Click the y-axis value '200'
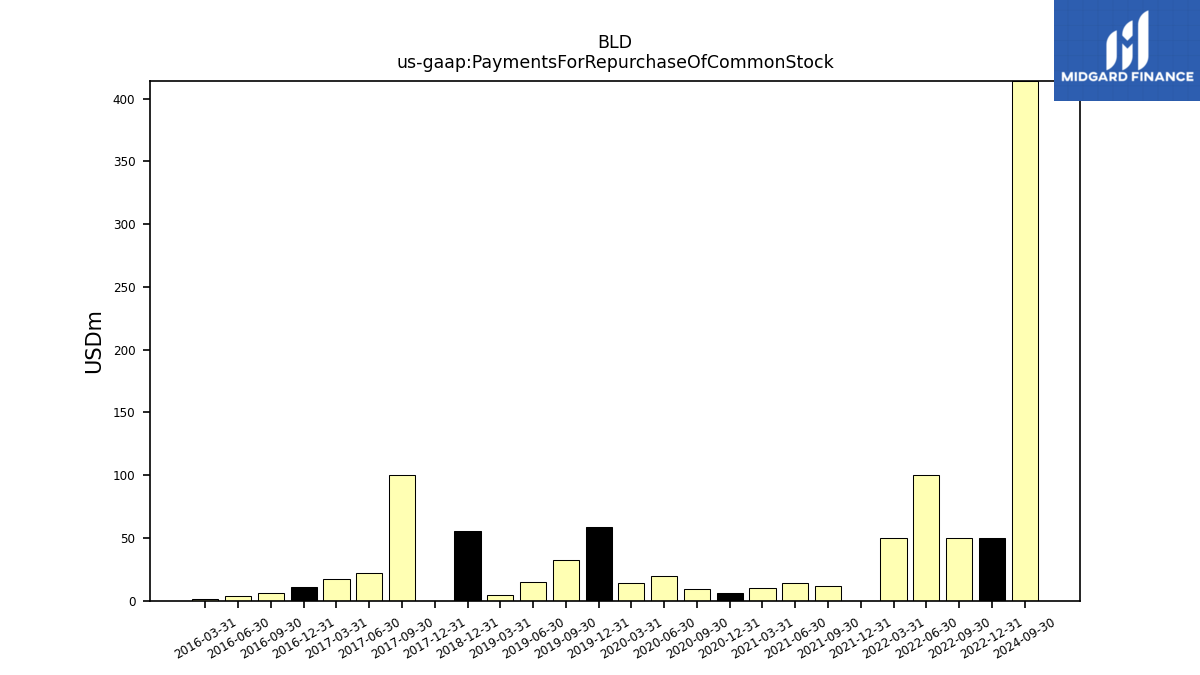The width and height of the screenshot is (1200, 675). pos(124,351)
